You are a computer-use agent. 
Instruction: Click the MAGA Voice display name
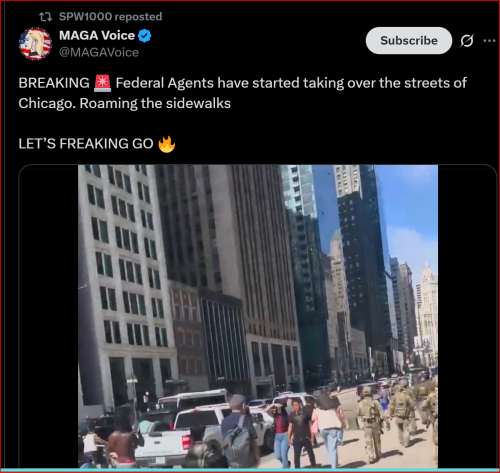97,35
